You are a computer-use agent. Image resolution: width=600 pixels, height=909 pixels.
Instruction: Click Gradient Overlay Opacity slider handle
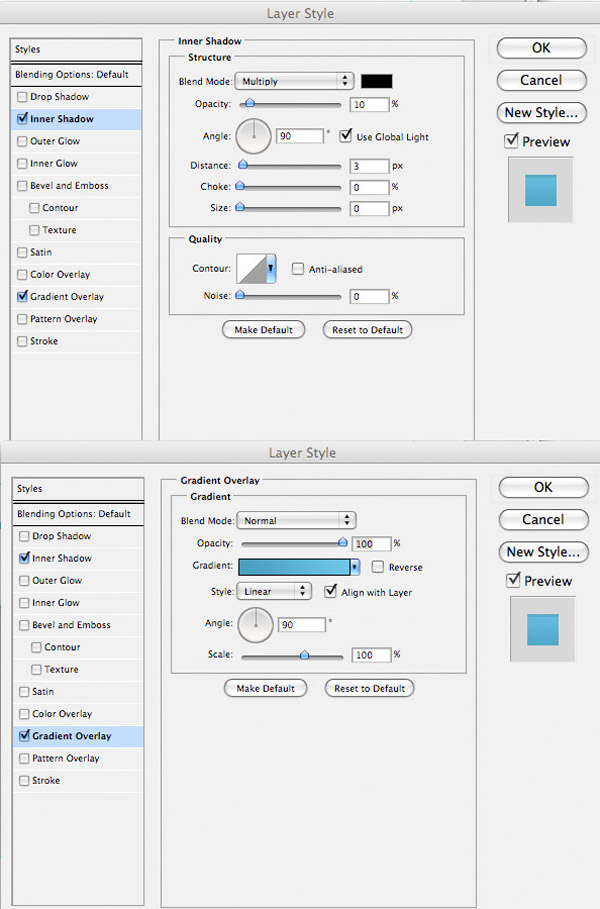pos(343,543)
